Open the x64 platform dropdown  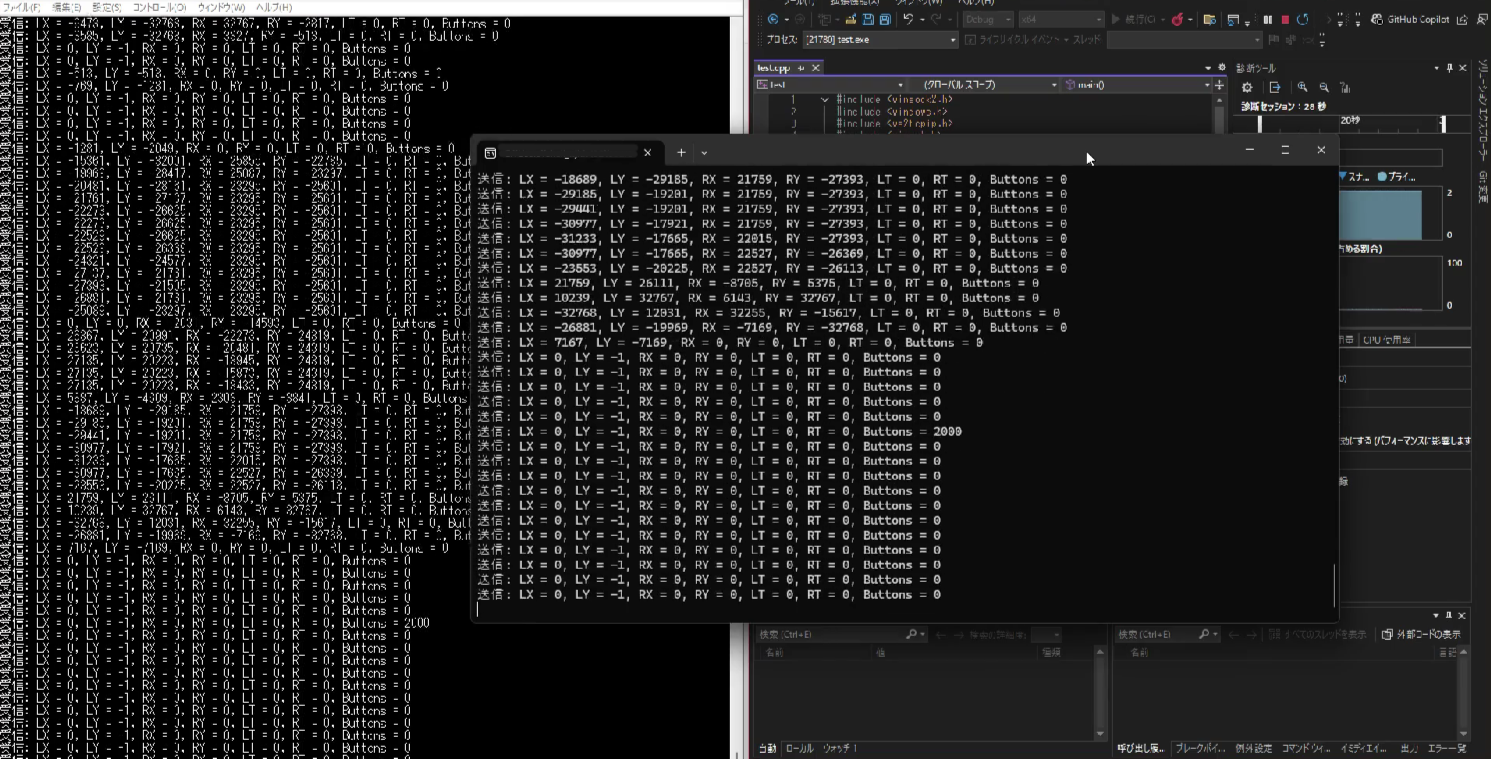click(x=1060, y=19)
